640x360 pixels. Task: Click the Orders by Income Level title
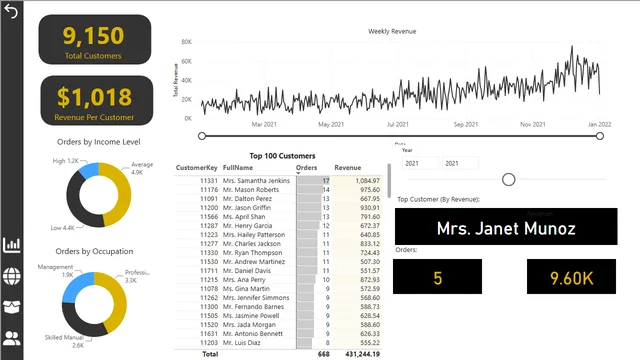click(x=99, y=142)
